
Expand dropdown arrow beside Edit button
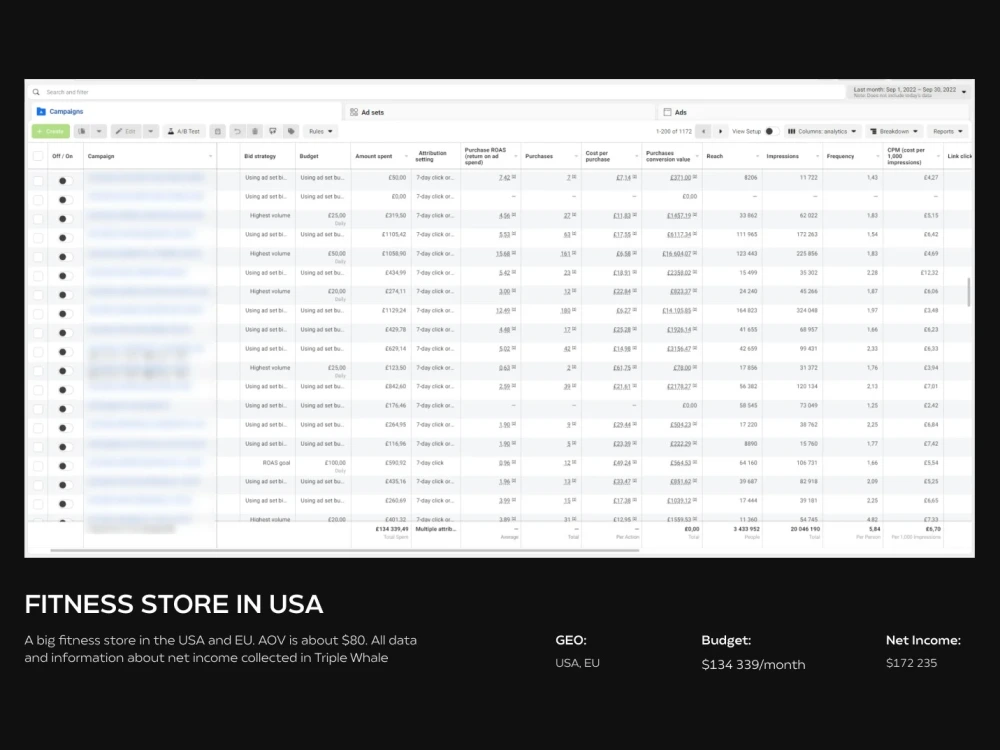coord(151,131)
